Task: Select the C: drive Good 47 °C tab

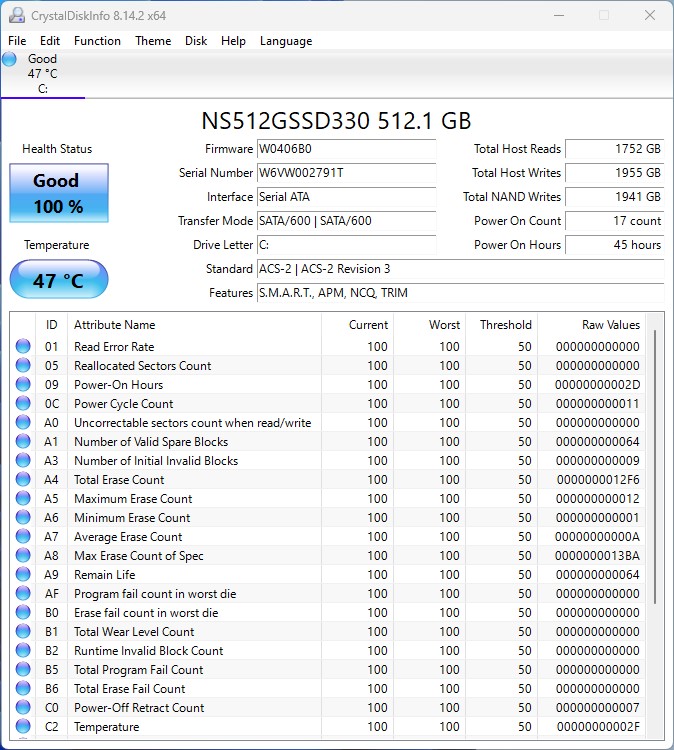Action: pyautogui.click(x=43, y=74)
